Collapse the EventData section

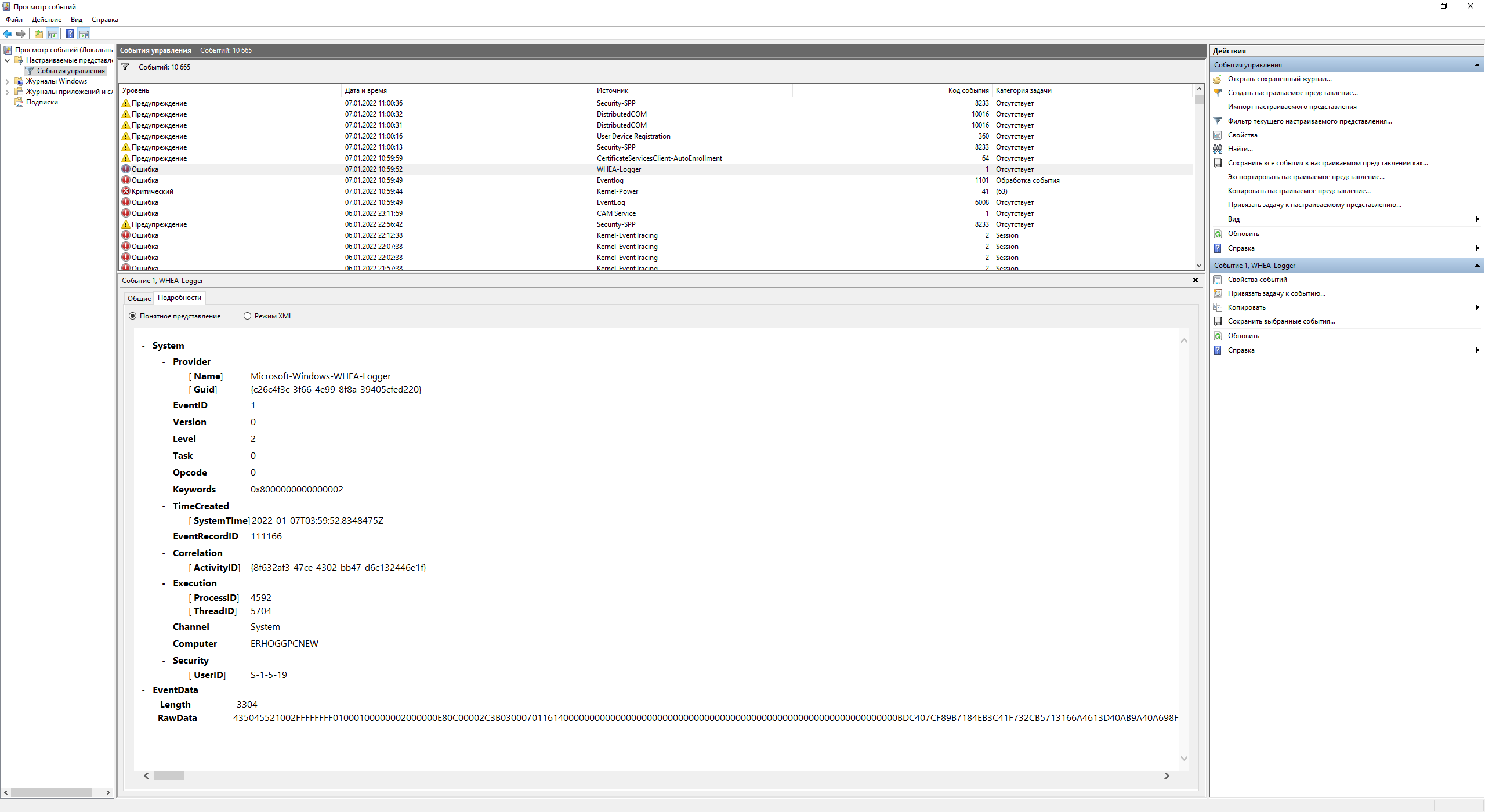tap(143, 691)
